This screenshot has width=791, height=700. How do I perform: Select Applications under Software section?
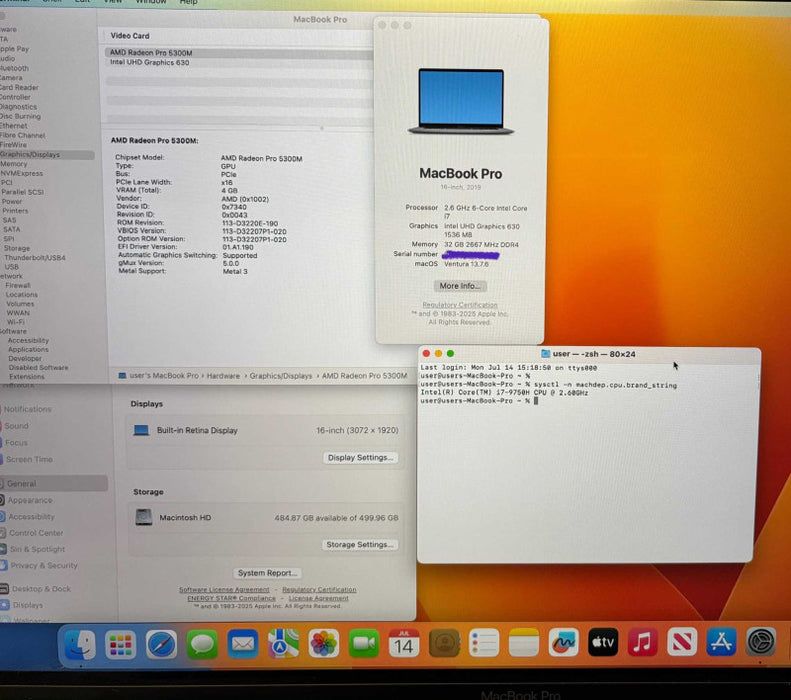pyautogui.click(x=28, y=349)
